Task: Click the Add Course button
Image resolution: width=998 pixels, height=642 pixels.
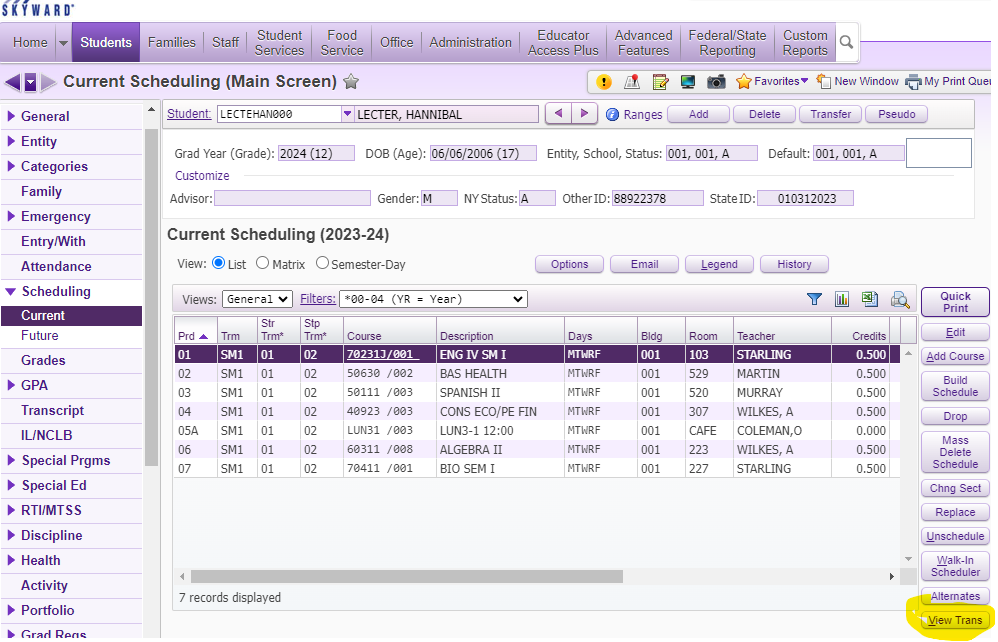Action: point(955,356)
